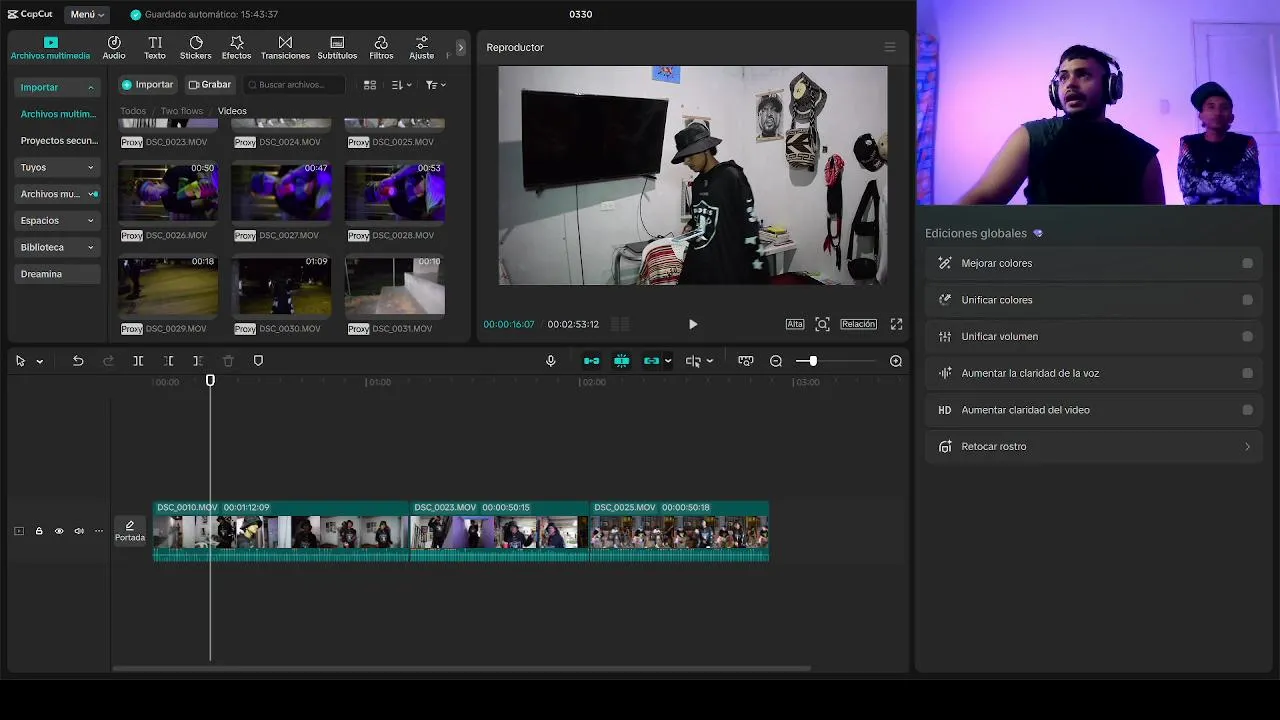Hide the main track with eye icon
1280x720 pixels.
pyautogui.click(x=59, y=531)
